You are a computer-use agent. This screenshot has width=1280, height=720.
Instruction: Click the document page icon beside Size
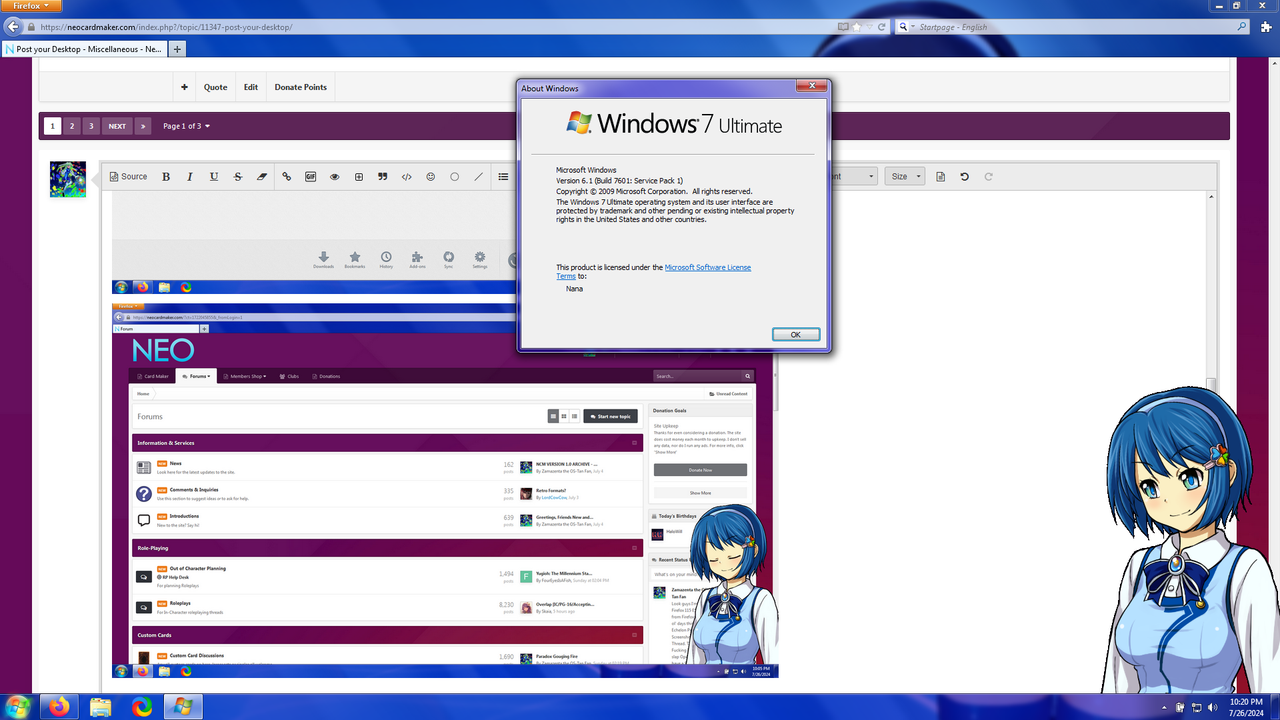click(941, 177)
